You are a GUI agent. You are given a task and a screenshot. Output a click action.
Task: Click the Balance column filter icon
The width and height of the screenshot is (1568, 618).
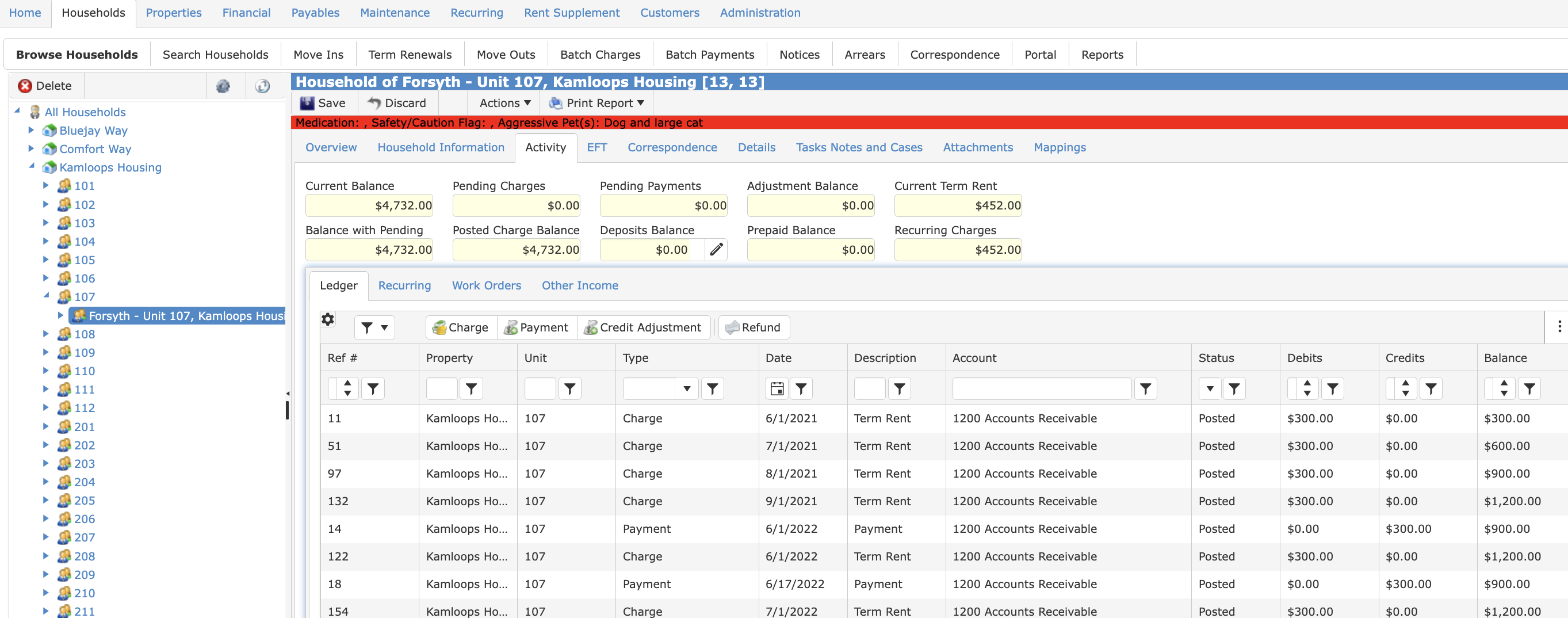[x=1529, y=388]
